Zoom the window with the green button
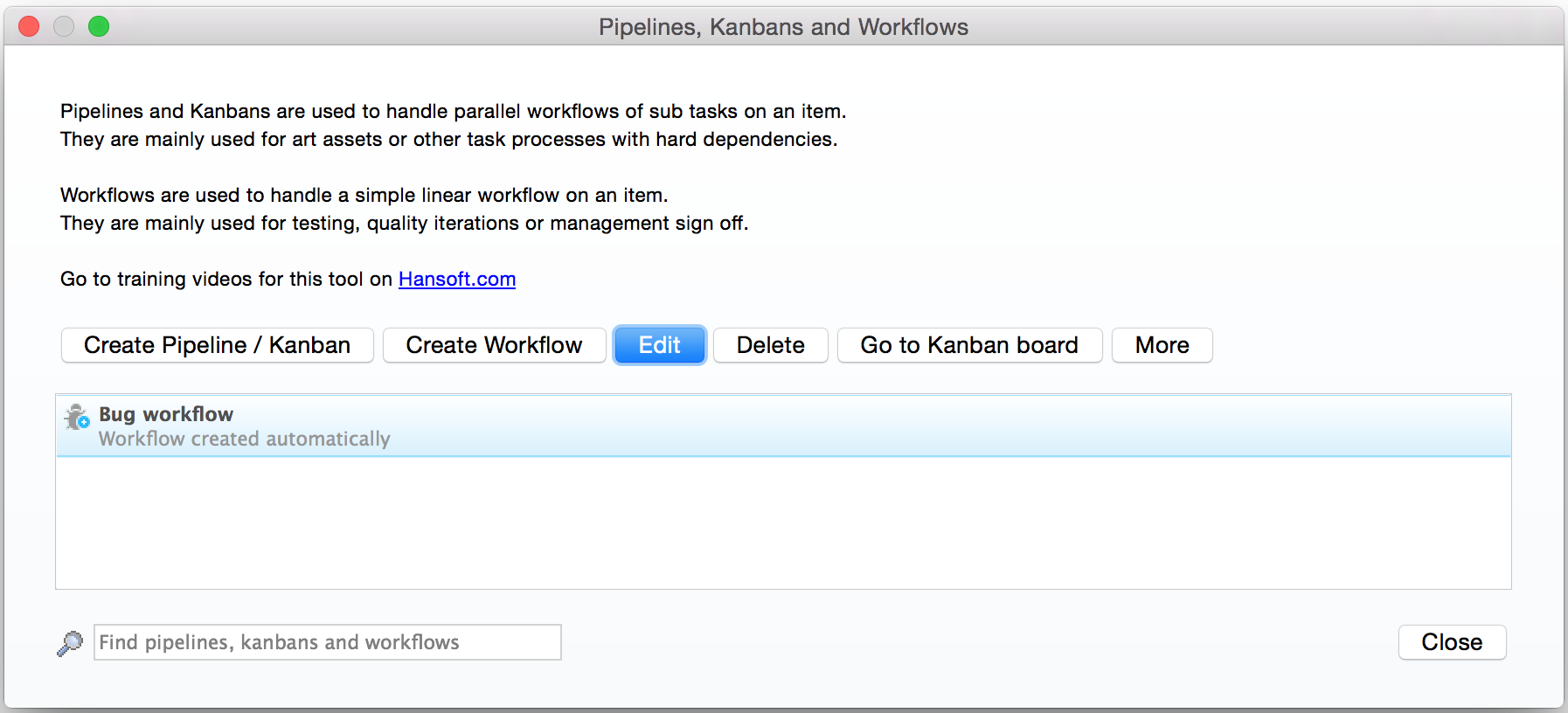The height and width of the screenshot is (713, 1568). point(99,26)
